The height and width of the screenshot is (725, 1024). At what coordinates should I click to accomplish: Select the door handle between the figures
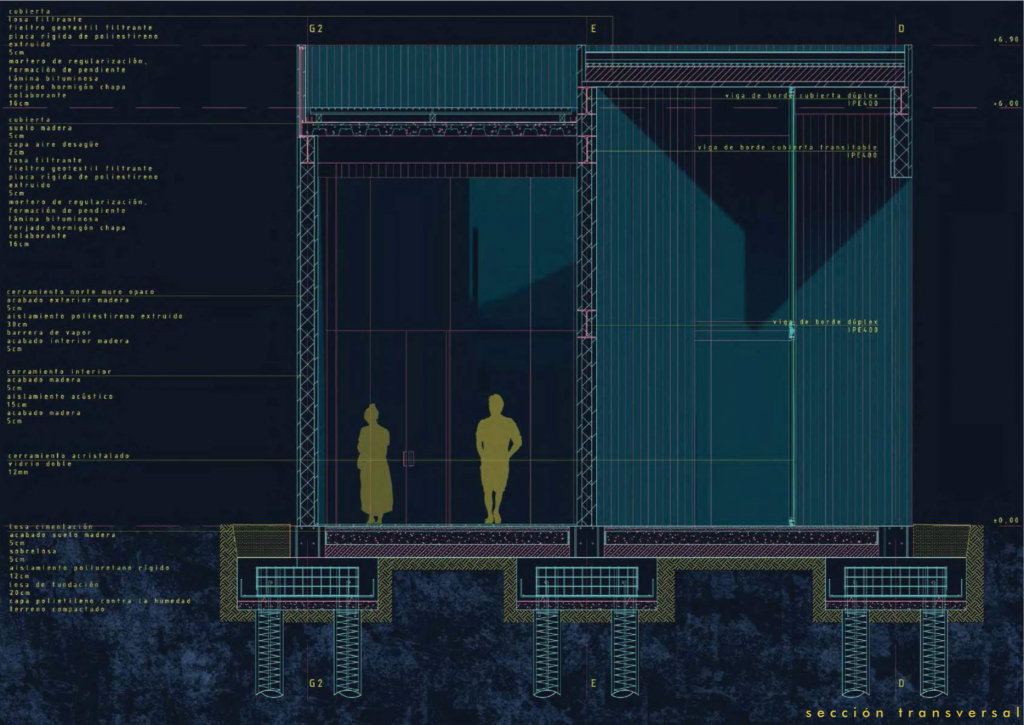pyautogui.click(x=408, y=458)
